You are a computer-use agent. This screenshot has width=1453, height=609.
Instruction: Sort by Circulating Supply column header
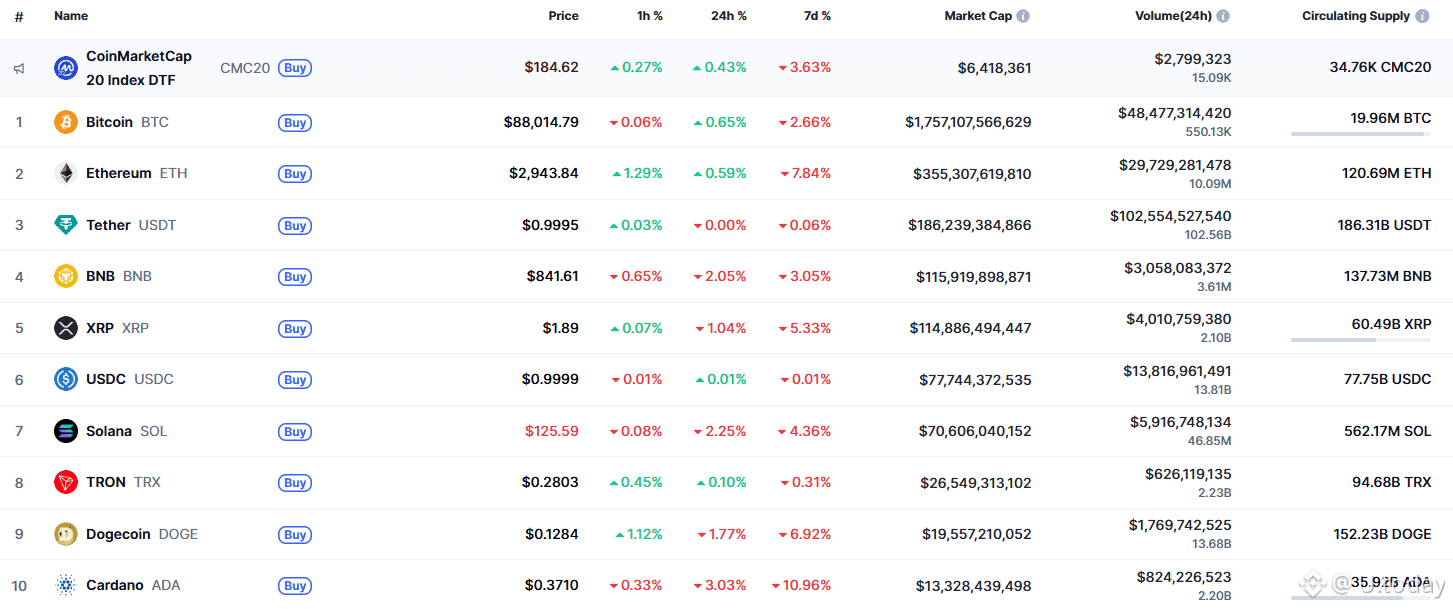pyautogui.click(x=1356, y=16)
